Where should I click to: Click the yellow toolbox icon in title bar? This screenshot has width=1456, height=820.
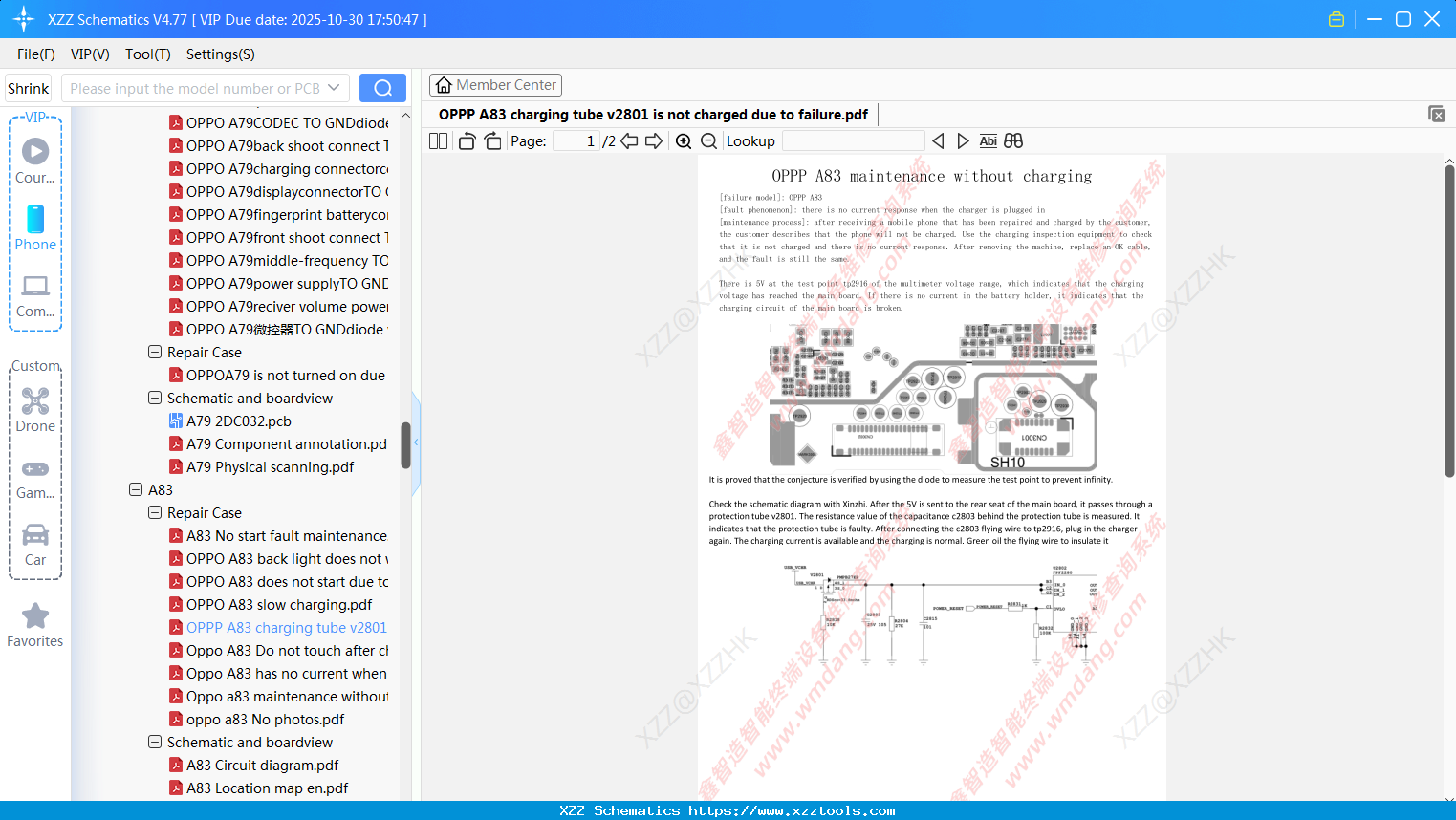click(1336, 19)
